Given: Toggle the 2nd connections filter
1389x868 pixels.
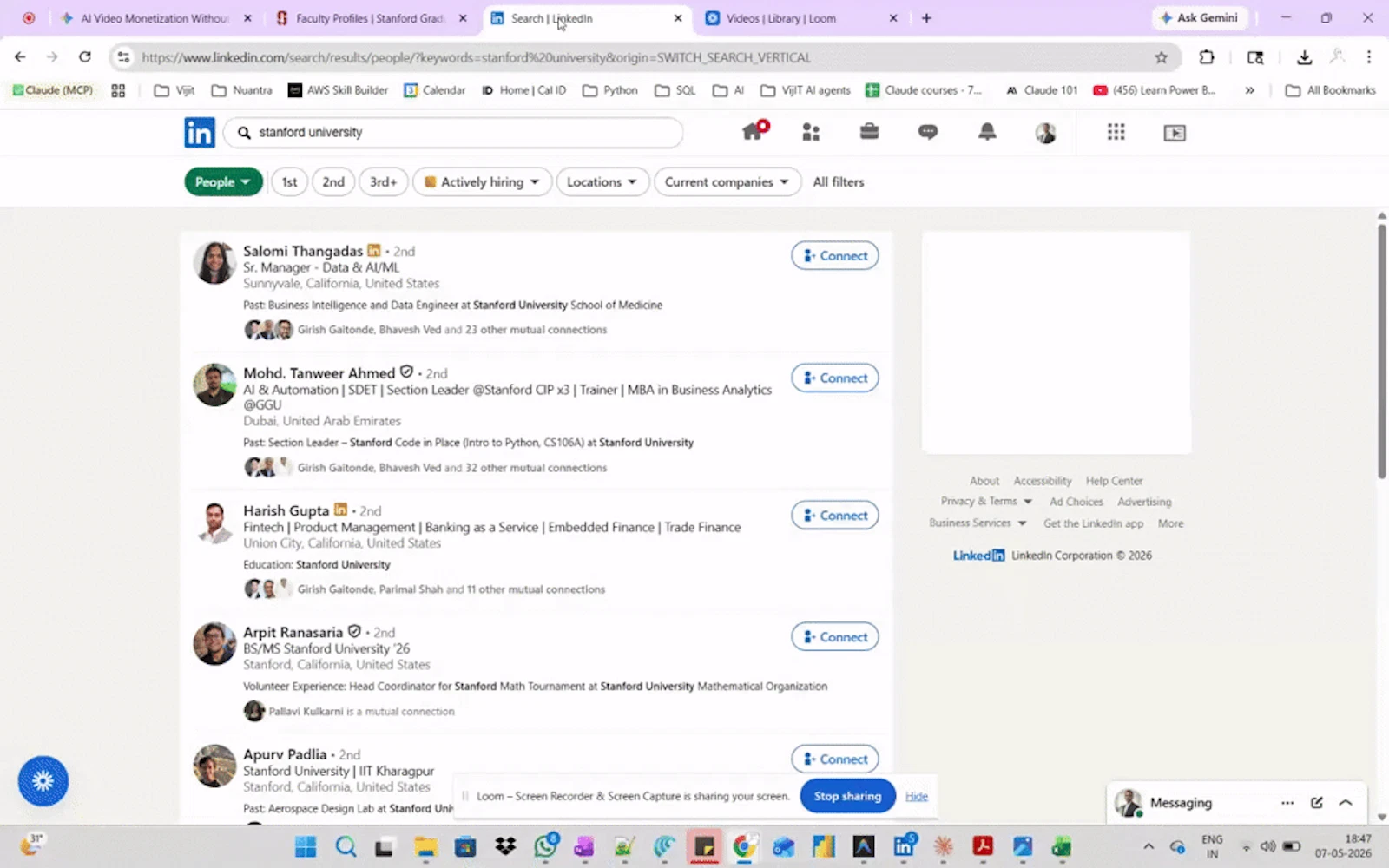Looking at the screenshot, I should (x=333, y=182).
